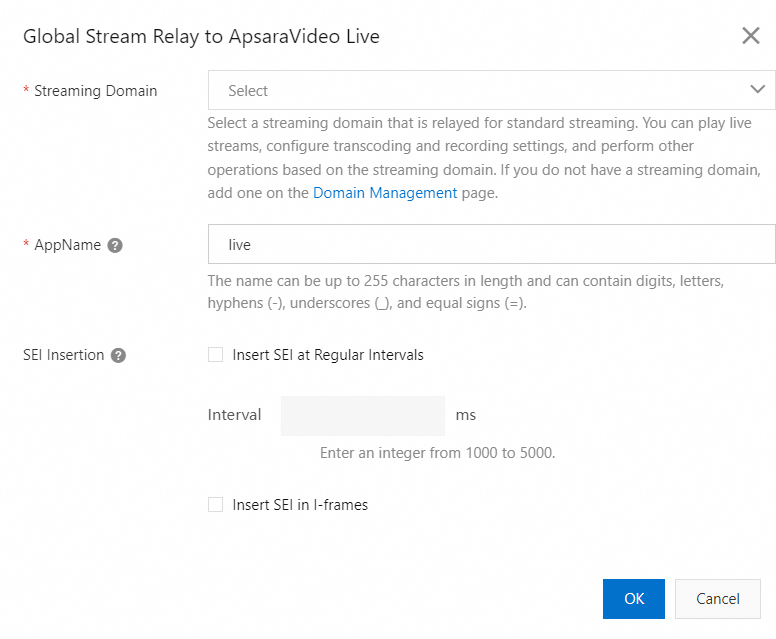Image resolution: width=776 pixels, height=639 pixels.
Task: Click the dialog title text
Action: [201, 37]
